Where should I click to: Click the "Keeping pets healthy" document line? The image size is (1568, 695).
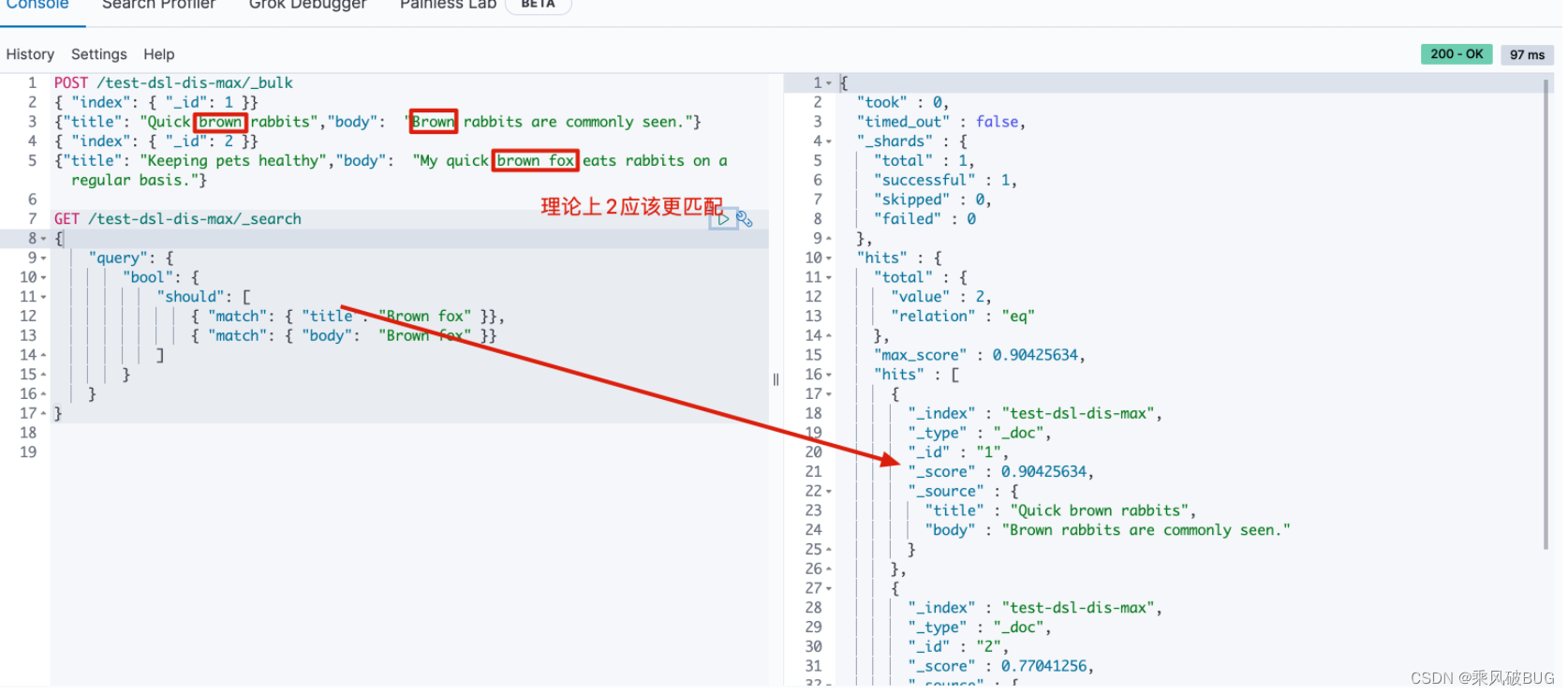click(392, 171)
